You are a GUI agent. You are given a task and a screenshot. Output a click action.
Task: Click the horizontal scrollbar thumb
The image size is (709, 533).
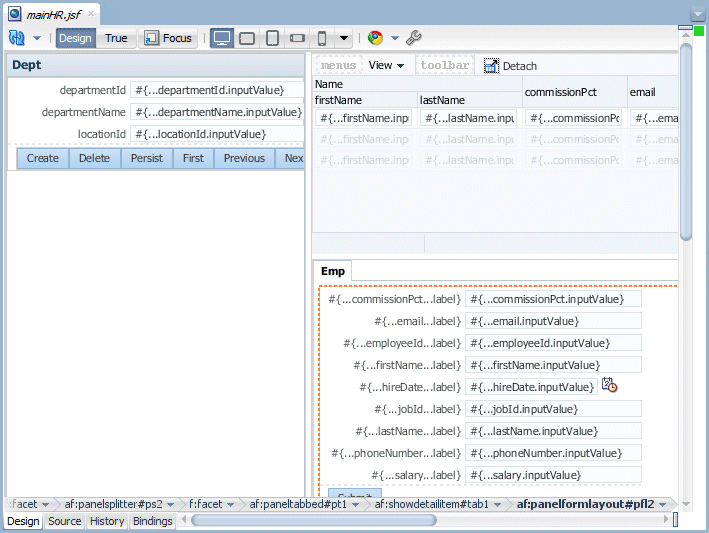[x=314, y=521]
